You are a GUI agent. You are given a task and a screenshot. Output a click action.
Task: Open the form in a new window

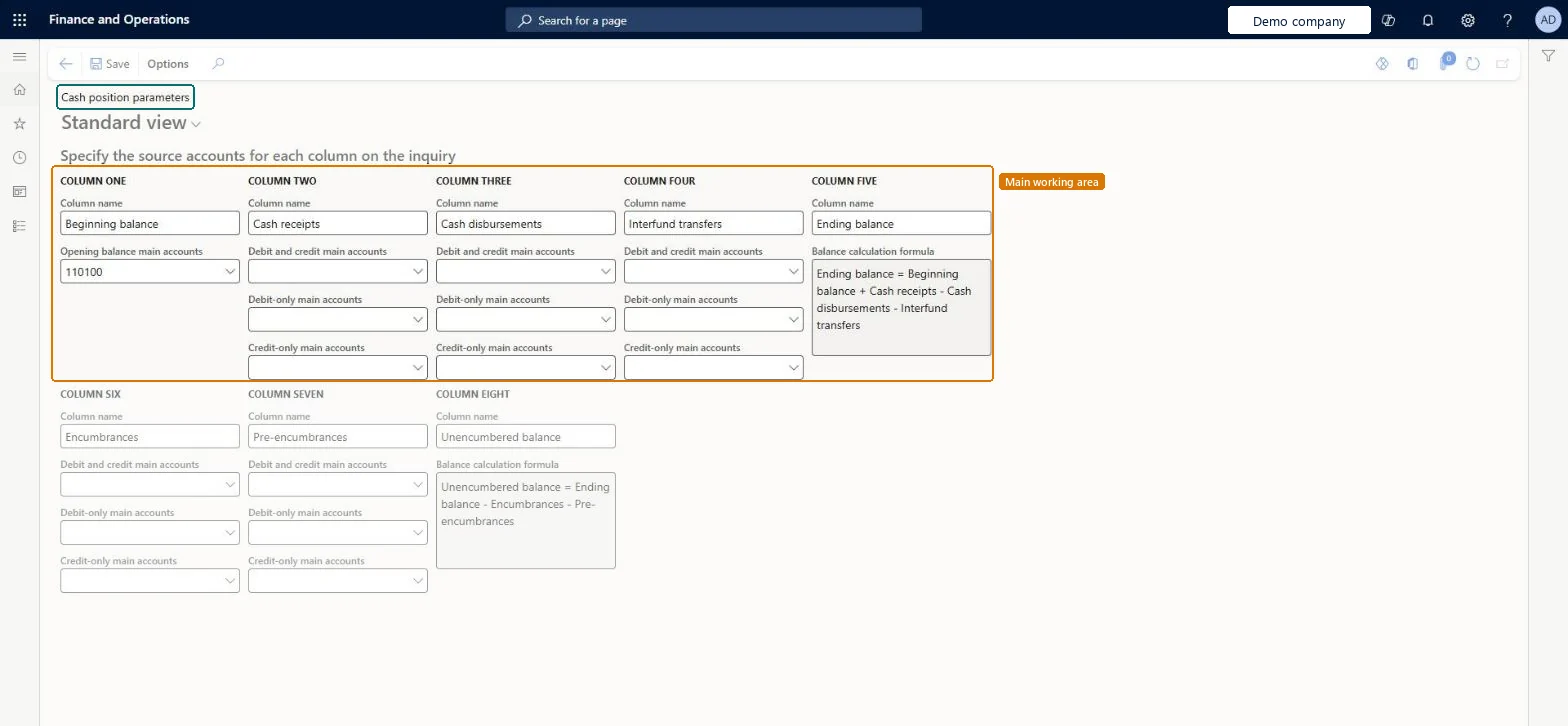tap(1502, 64)
